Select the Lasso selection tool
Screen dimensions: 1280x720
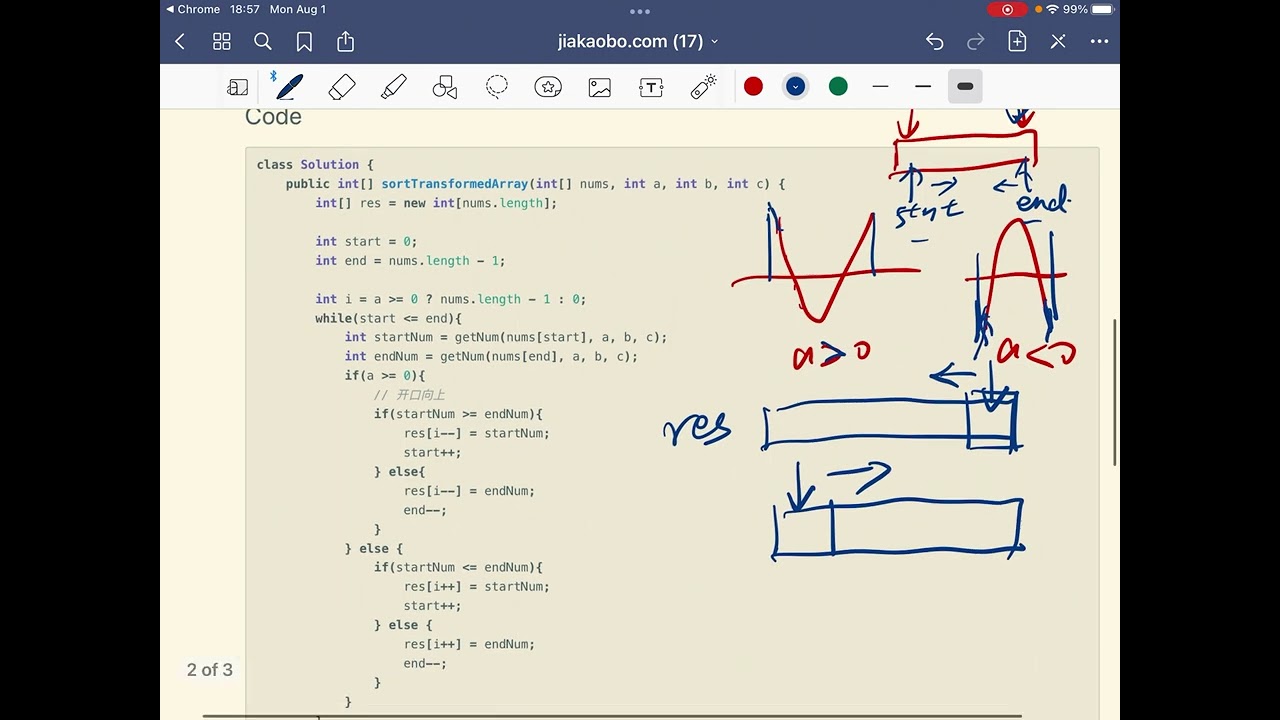[x=497, y=87]
